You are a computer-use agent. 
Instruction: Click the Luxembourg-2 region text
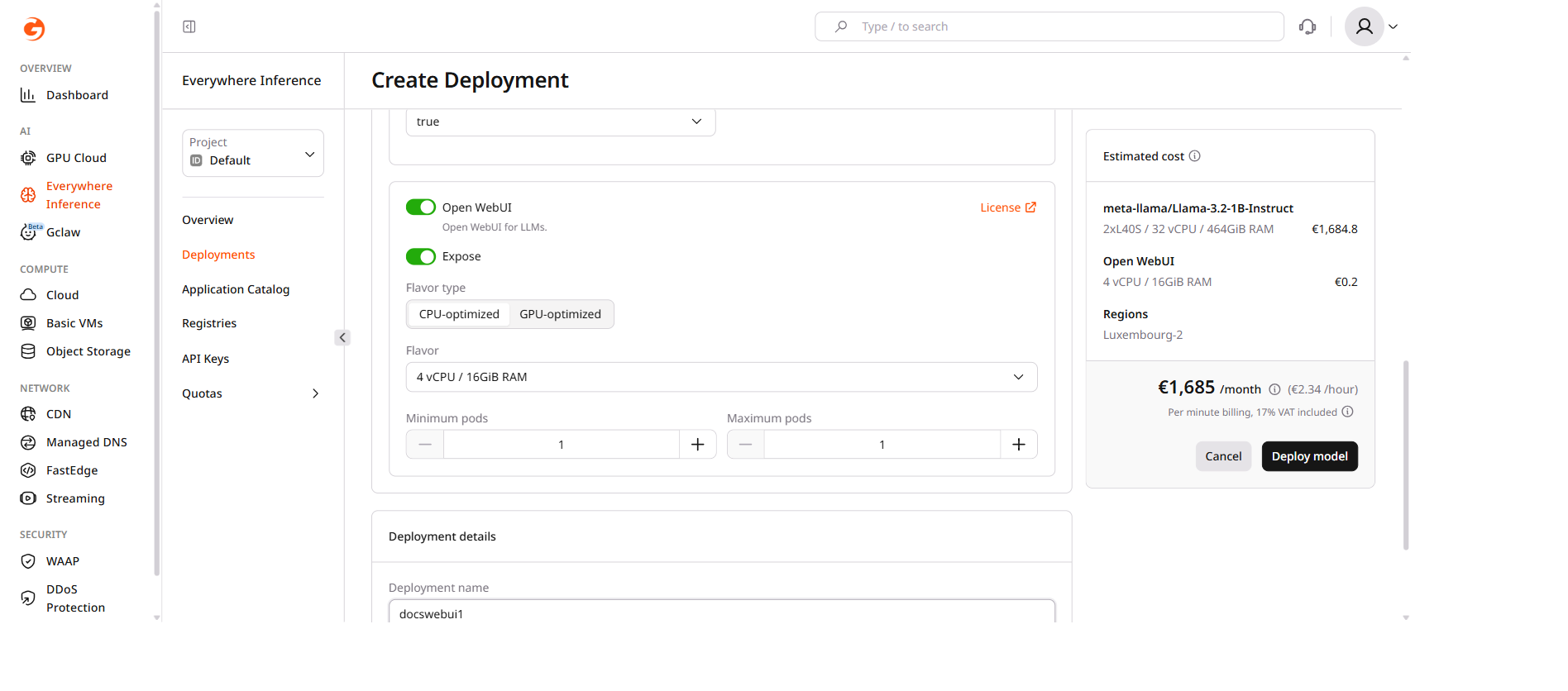[x=1143, y=335]
